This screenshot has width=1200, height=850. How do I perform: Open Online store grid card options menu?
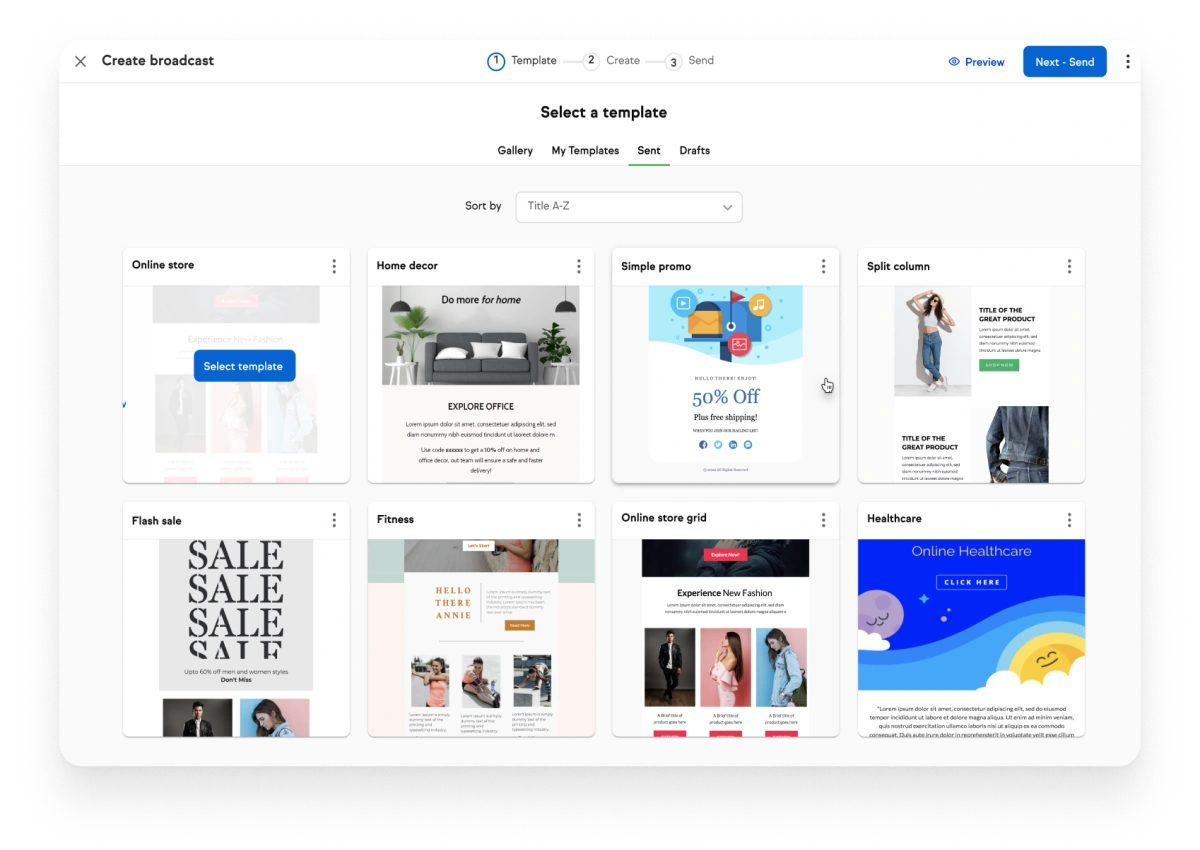coord(823,520)
